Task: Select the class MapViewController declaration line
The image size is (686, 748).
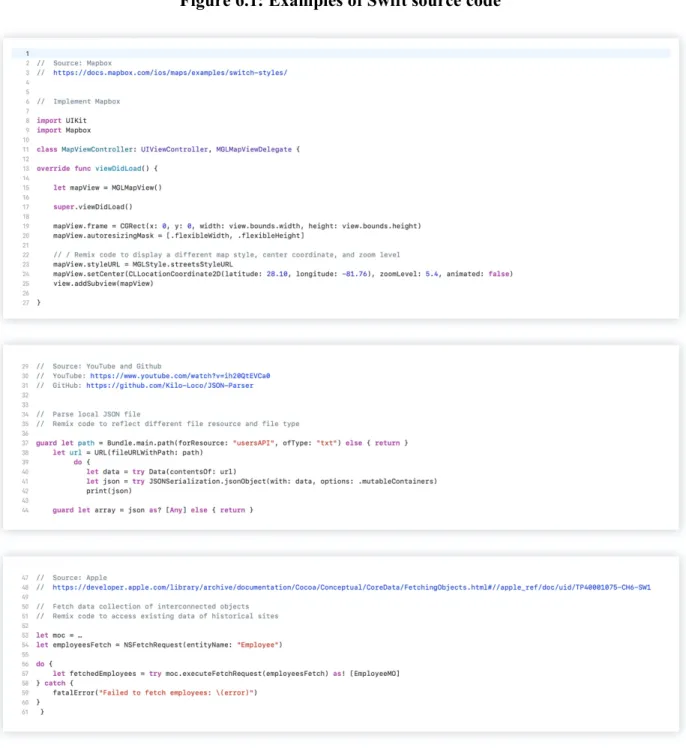Action: pos(168,149)
